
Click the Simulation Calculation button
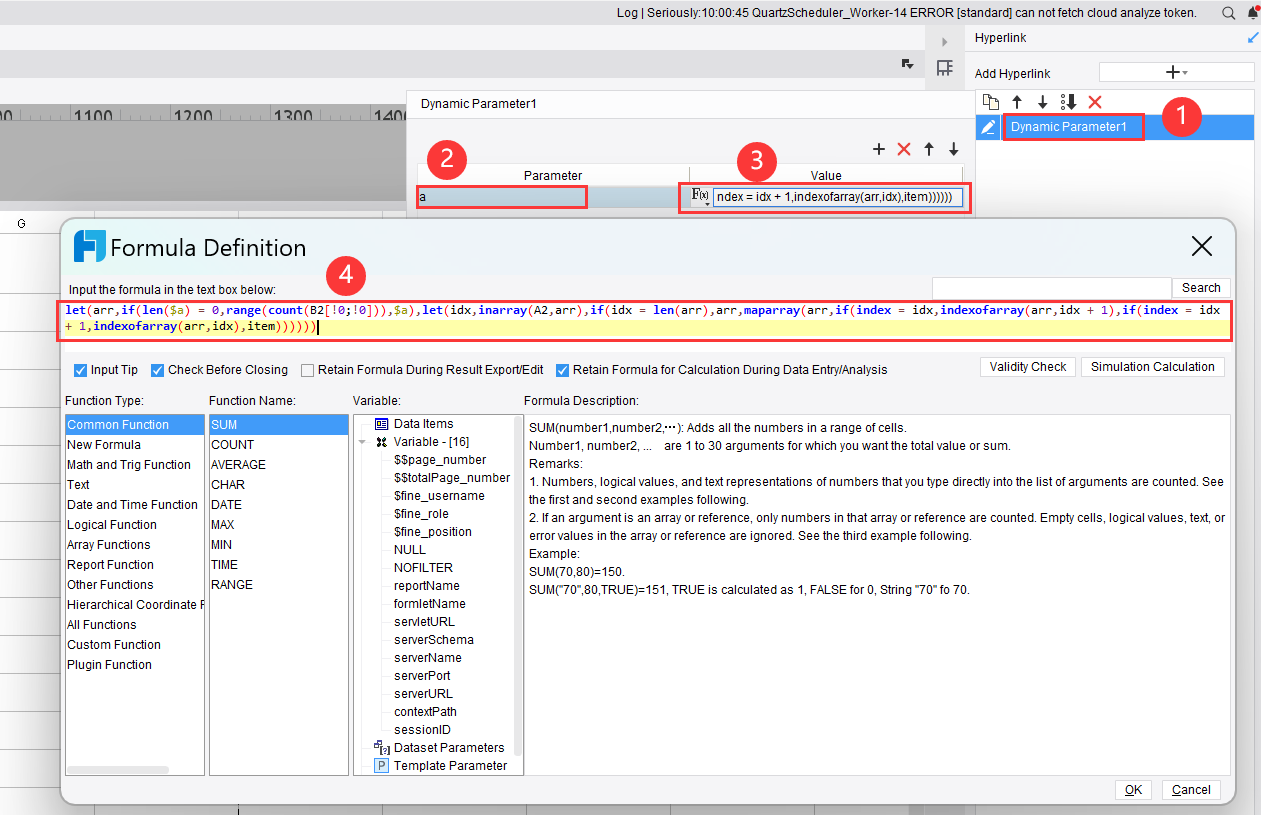1152,367
